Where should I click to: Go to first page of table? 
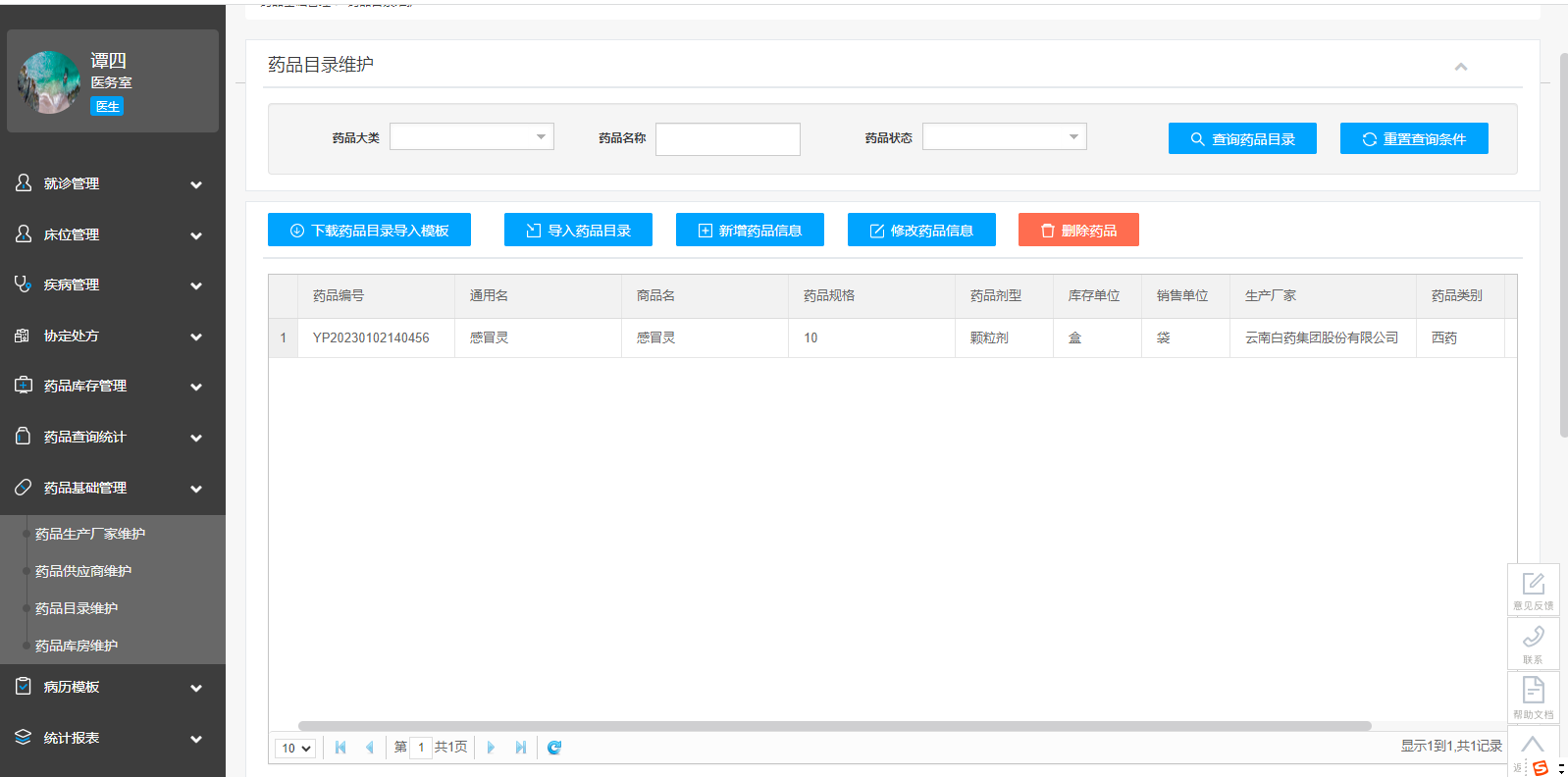[x=340, y=748]
